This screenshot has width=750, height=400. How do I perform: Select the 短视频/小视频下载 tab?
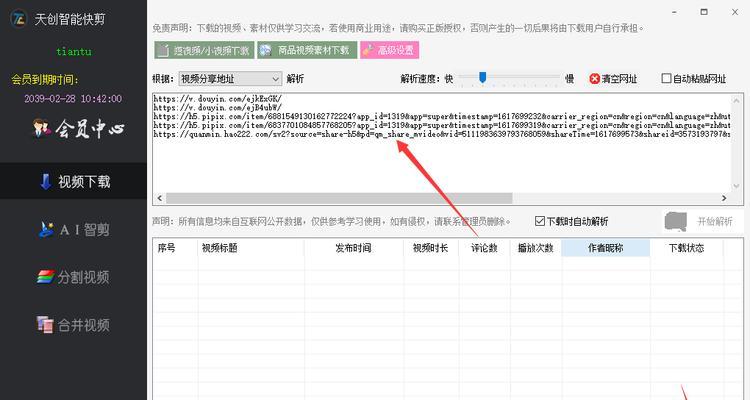pyautogui.click(x=204, y=50)
